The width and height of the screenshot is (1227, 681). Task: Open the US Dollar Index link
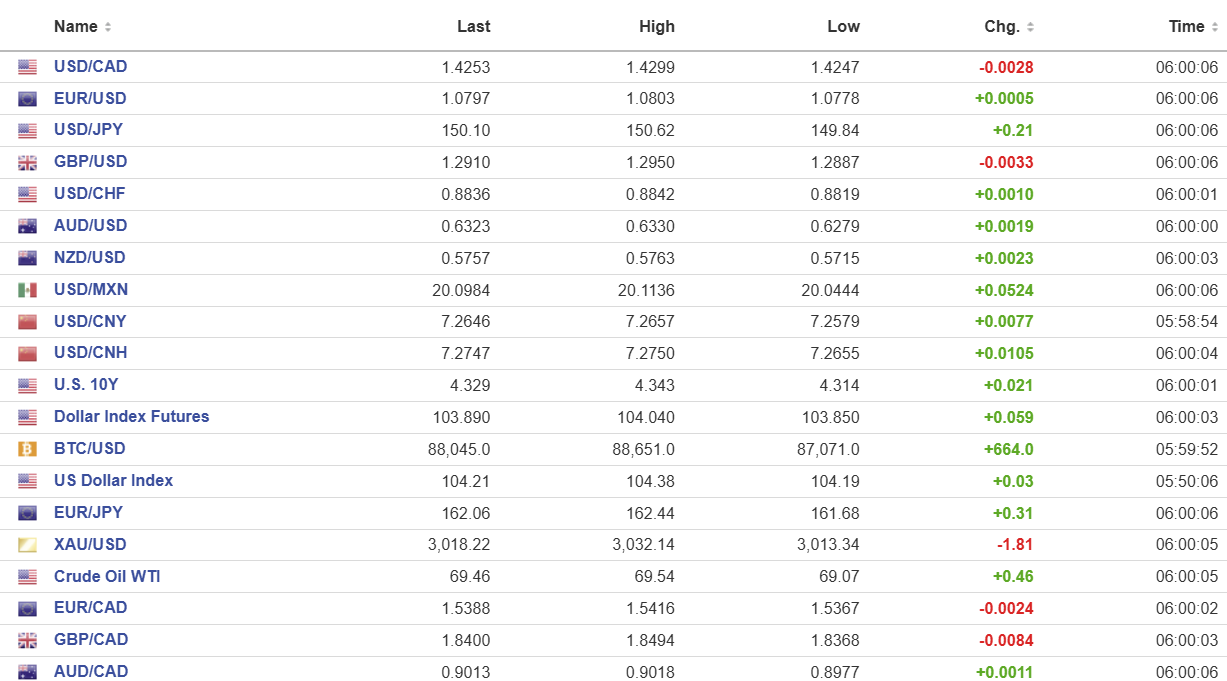tap(113, 481)
